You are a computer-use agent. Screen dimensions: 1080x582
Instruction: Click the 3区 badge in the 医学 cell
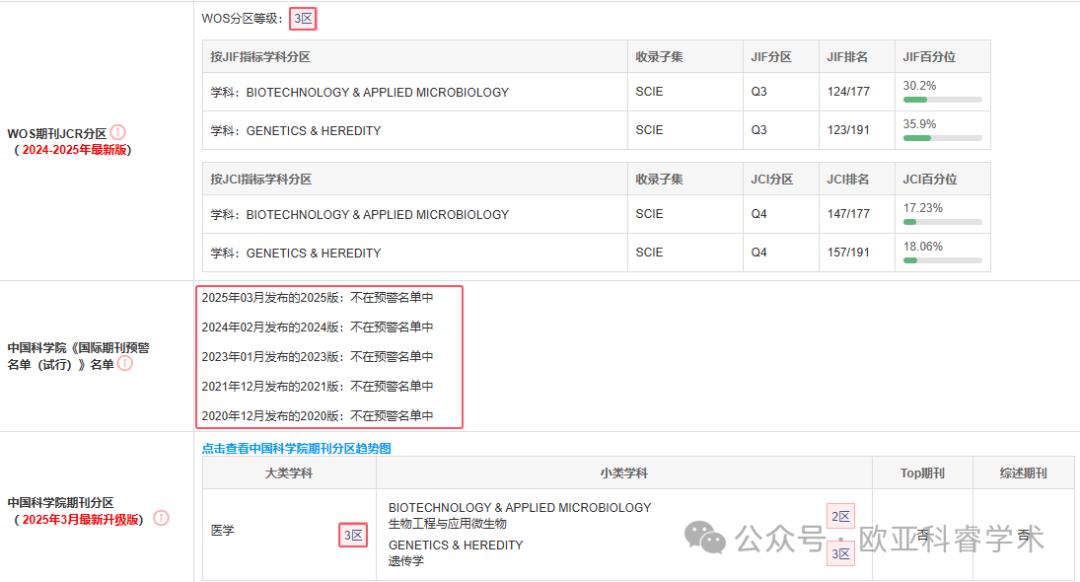pos(353,535)
